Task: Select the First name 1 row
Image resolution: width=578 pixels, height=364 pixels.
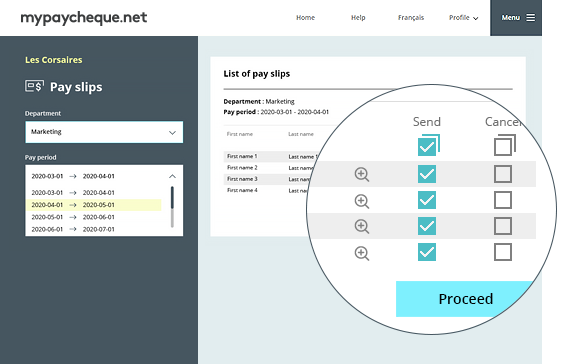Action: pos(271,156)
